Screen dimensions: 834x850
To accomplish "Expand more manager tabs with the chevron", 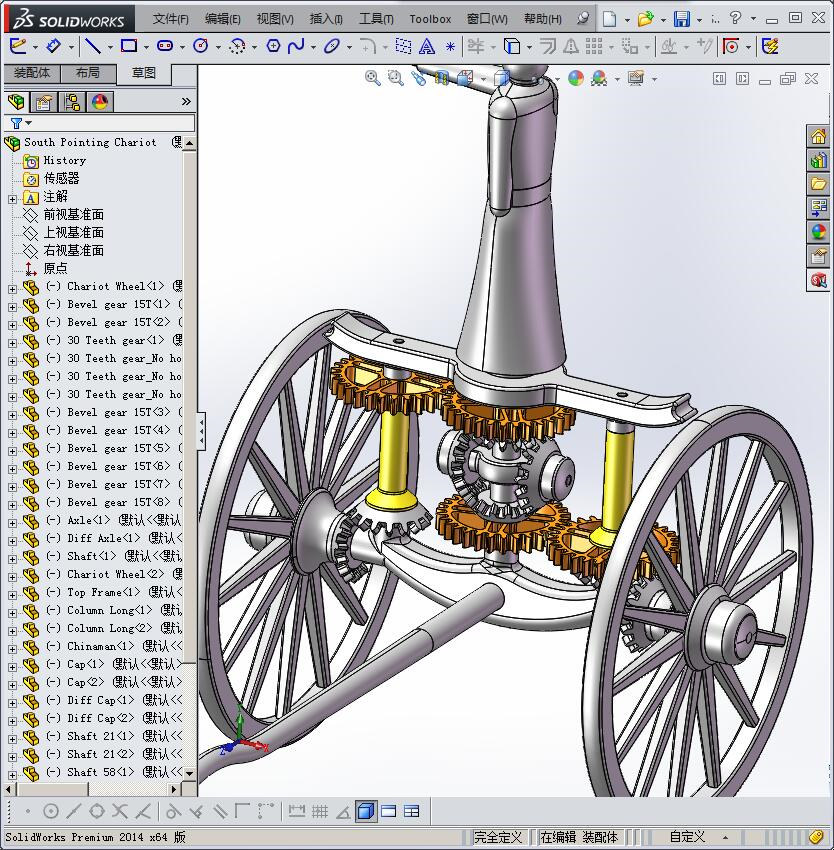I will (x=186, y=101).
